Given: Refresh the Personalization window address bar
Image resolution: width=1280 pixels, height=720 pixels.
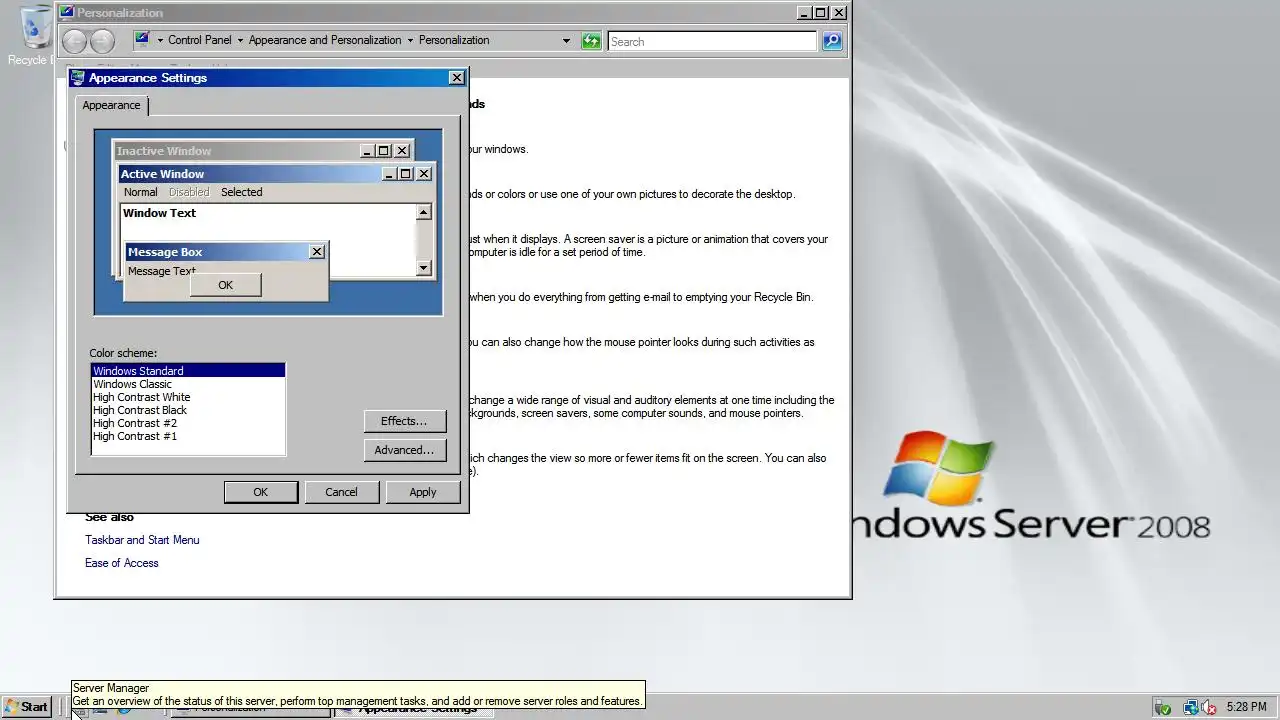Looking at the screenshot, I should coord(592,41).
